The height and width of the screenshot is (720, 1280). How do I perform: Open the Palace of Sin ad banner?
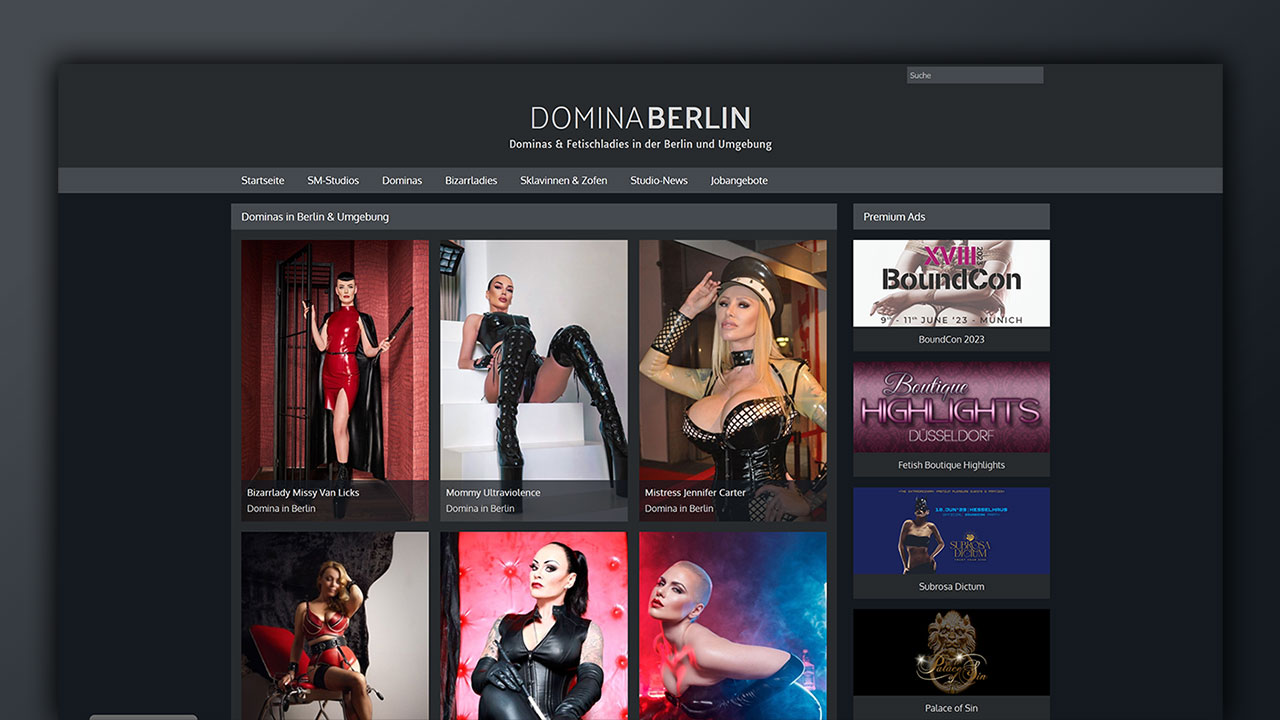pos(950,652)
